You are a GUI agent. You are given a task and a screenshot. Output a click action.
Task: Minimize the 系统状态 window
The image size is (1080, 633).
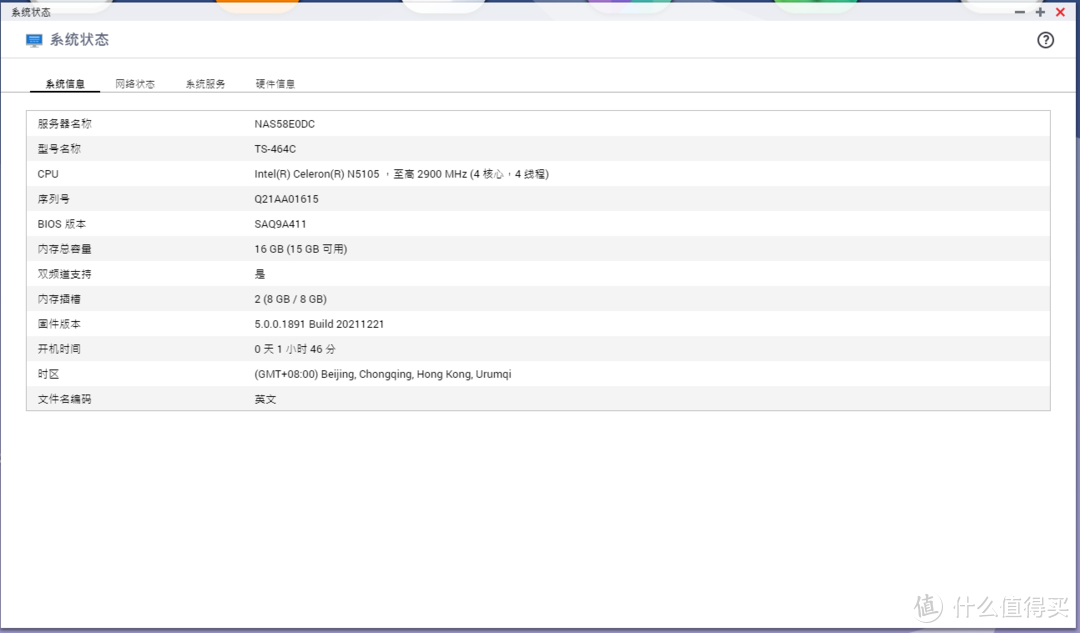click(1019, 12)
